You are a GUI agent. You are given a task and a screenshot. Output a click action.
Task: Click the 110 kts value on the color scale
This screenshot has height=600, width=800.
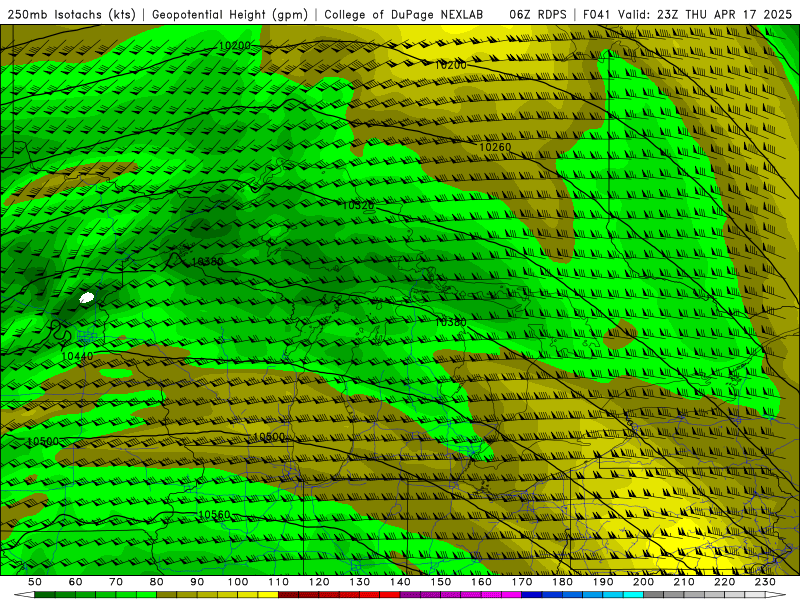279,582
